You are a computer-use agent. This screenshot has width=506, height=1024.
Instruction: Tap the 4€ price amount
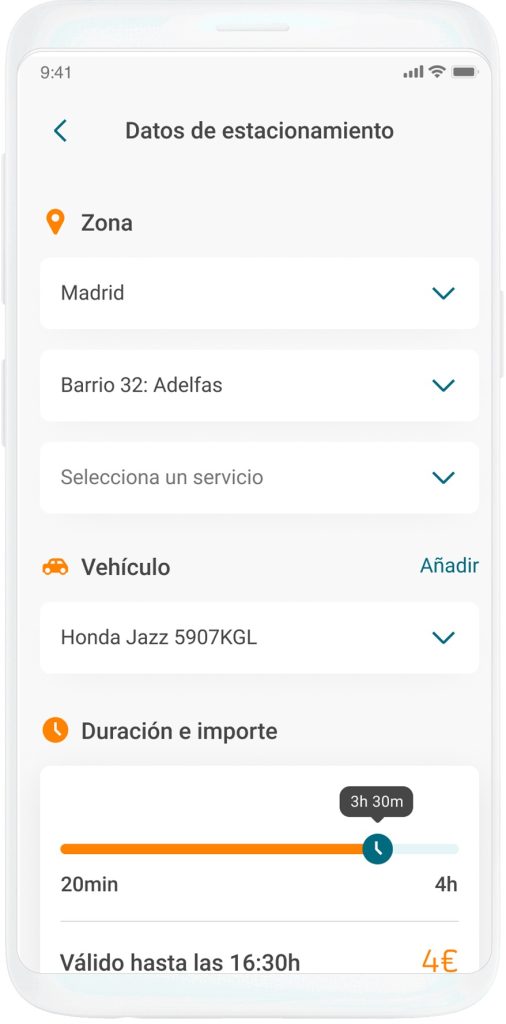439,961
